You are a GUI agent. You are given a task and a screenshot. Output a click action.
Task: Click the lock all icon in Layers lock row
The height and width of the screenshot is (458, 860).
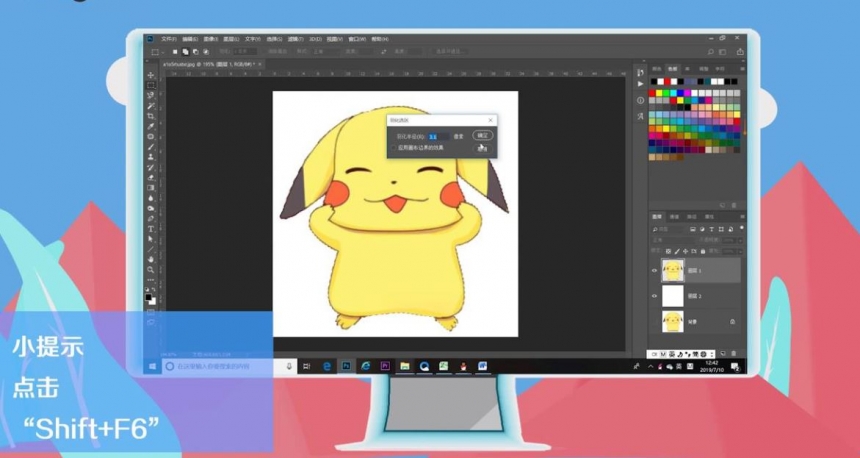[703, 251]
